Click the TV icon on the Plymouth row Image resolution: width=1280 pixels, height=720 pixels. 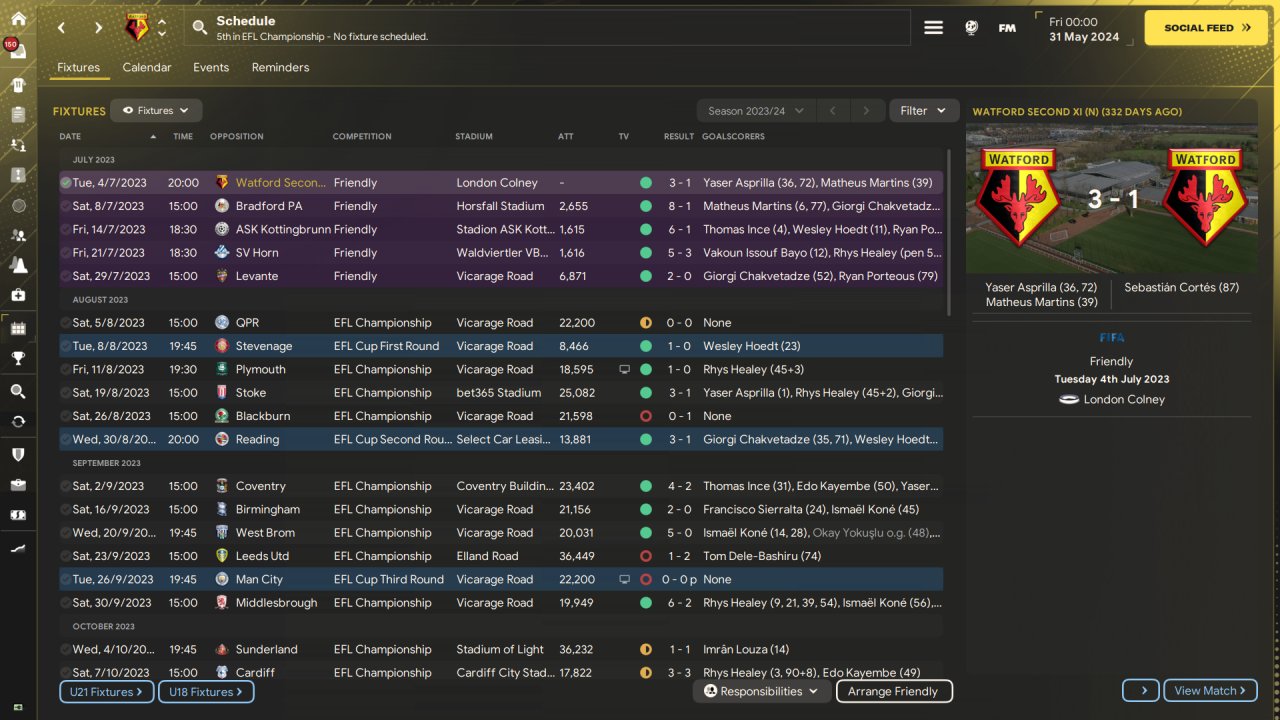[x=624, y=369]
